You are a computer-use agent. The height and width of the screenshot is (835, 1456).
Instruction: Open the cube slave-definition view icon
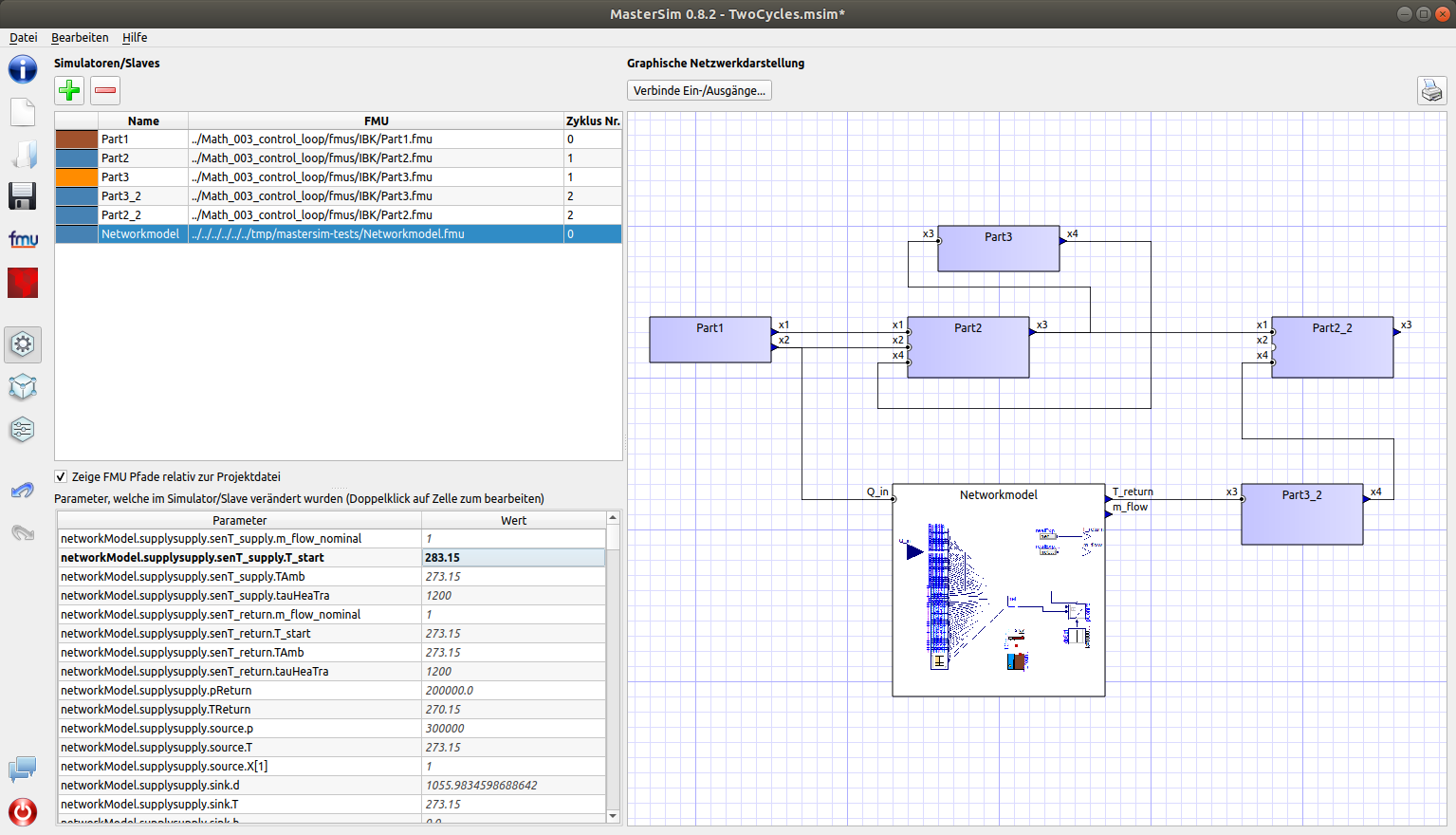[22, 387]
